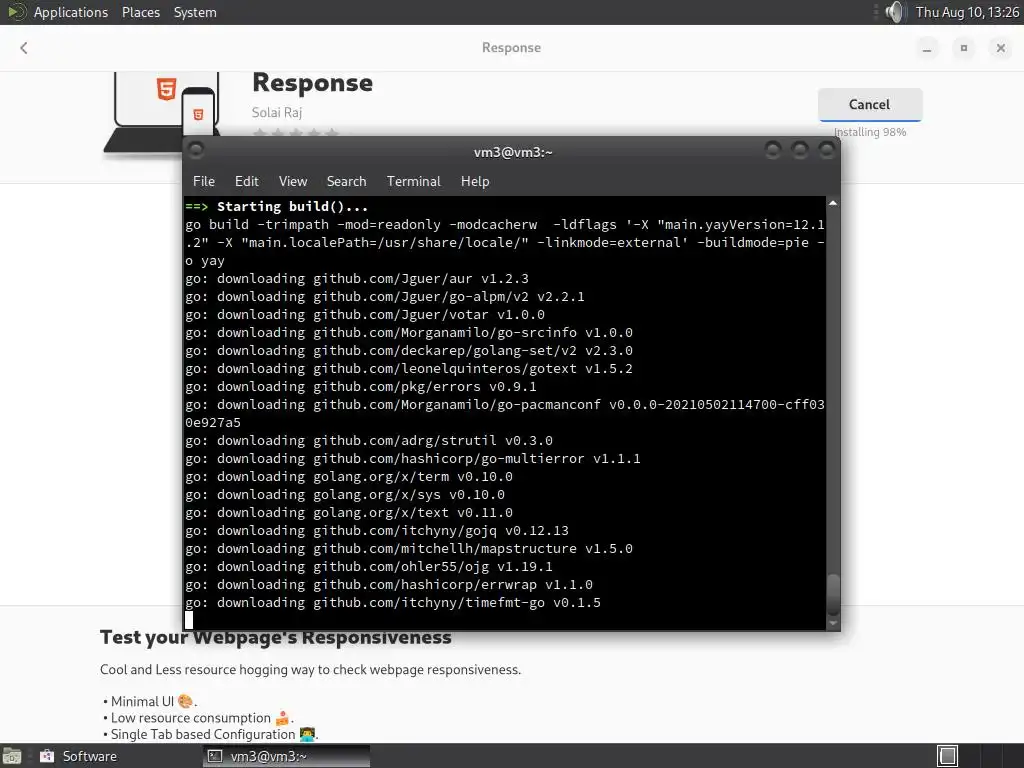Click the line downloading adrg/strutil v0.3.0

coord(369,441)
